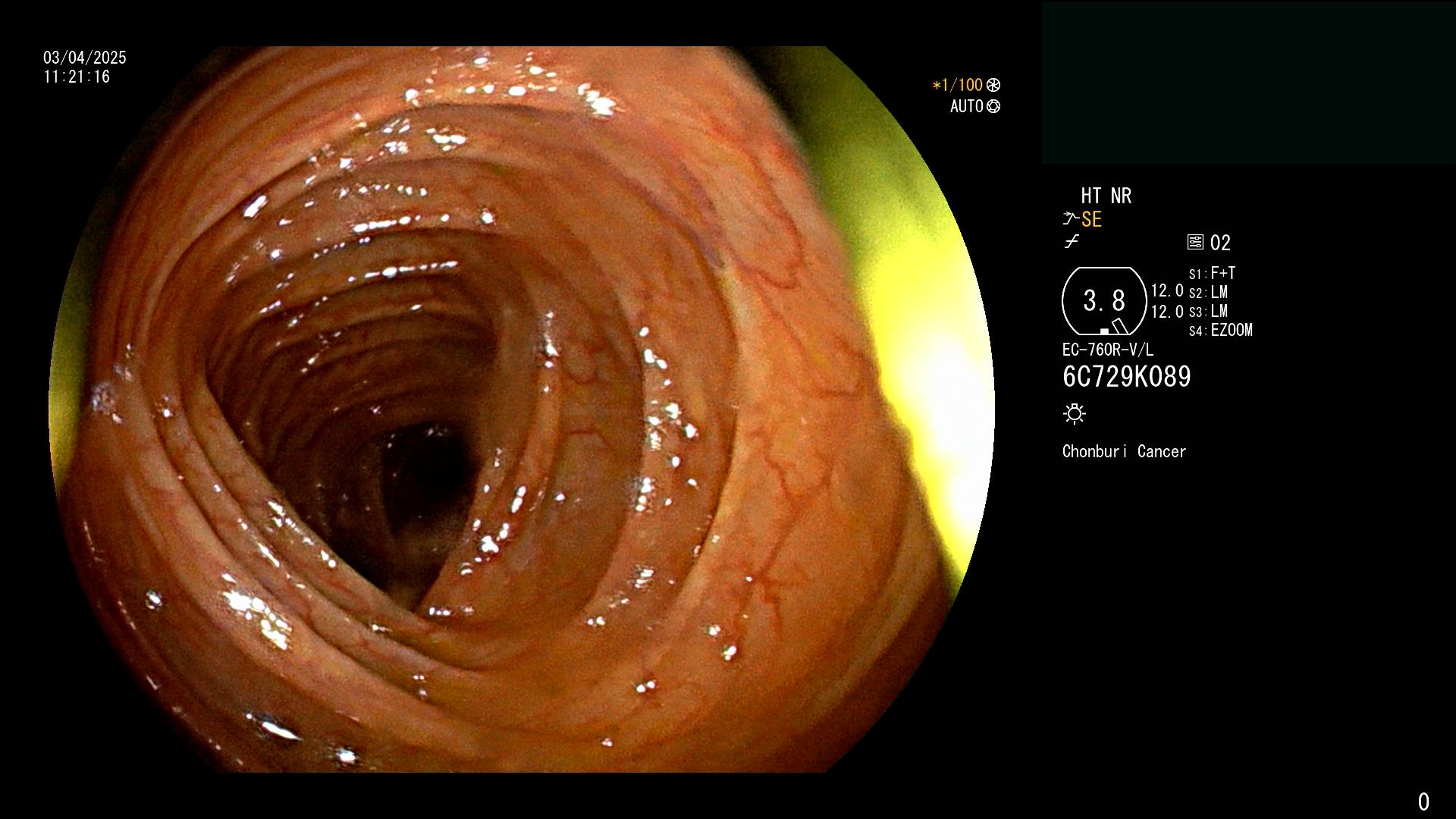Click the date text 03/04/2025
Image resolution: width=1456 pixels, height=819 pixels.
tap(85, 58)
